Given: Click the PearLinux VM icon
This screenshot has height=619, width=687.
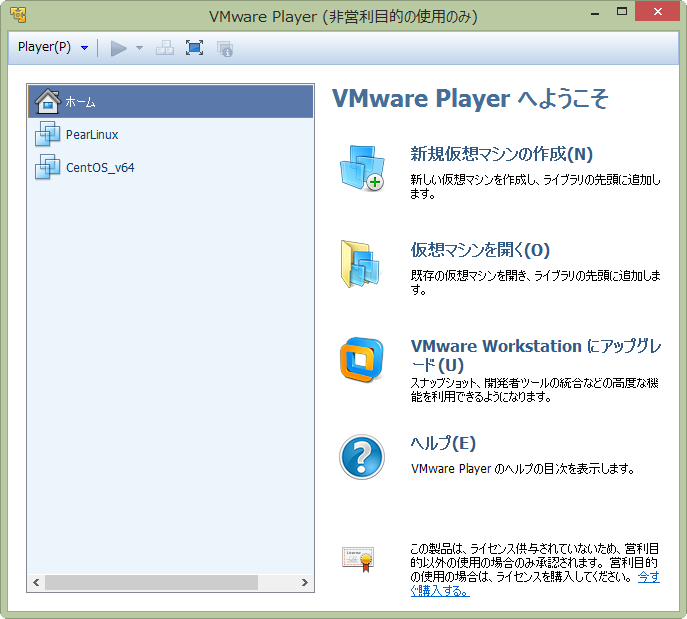Looking at the screenshot, I should tap(47, 134).
